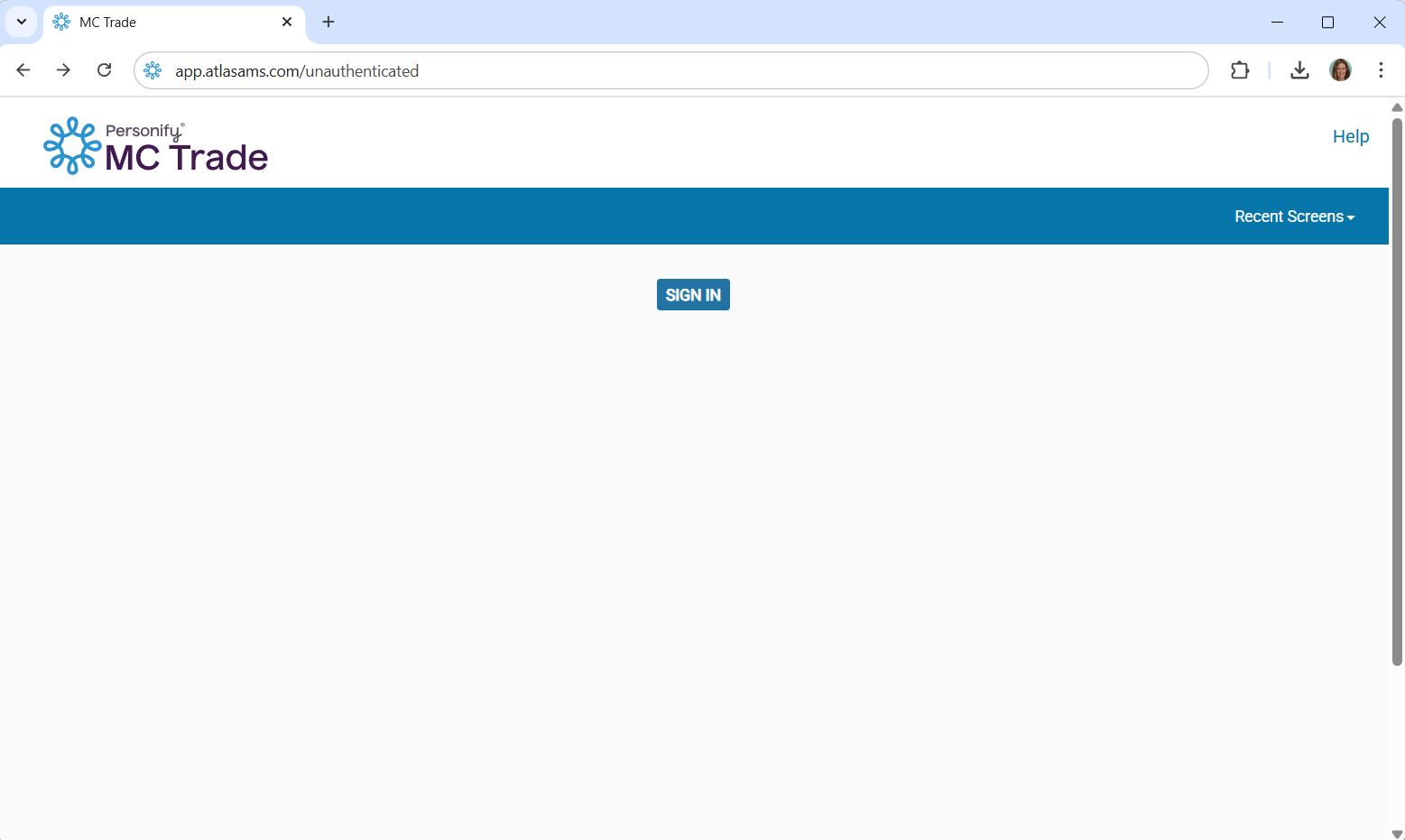Open the tab search dropdown

(x=22, y=22)
